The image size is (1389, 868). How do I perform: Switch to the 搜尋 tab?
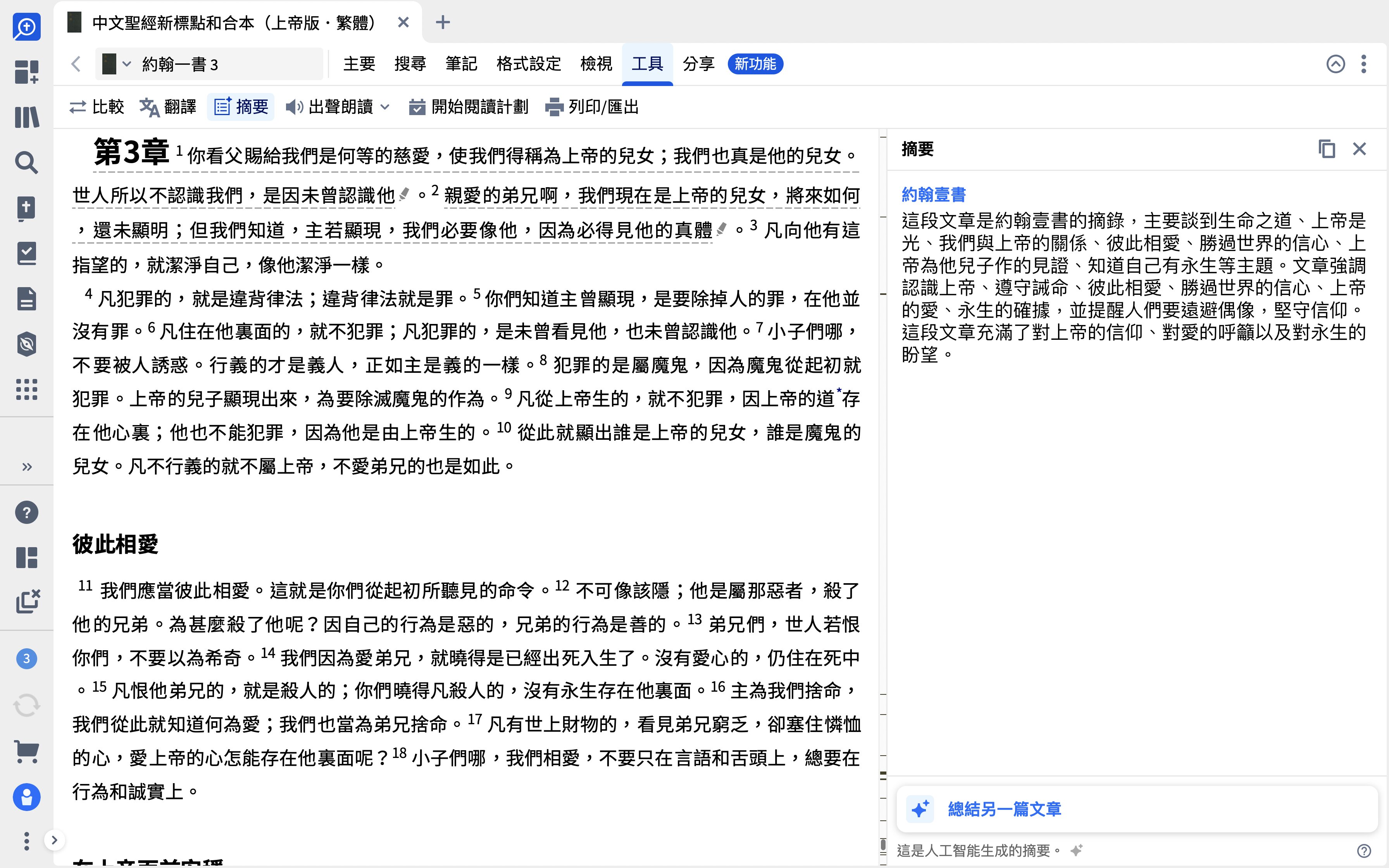[x=410, y=64]
